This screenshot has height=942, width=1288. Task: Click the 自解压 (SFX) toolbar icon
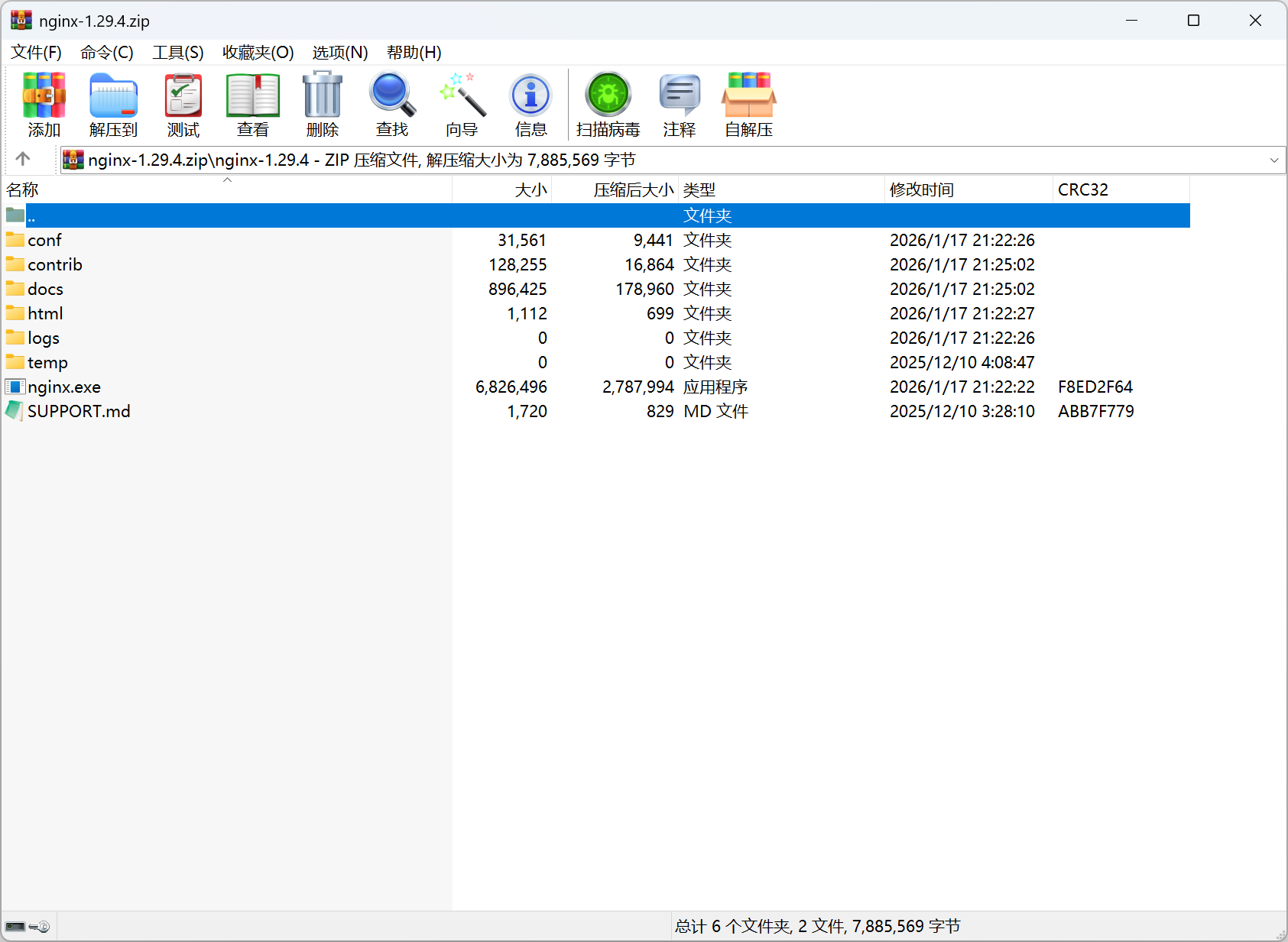(x=749, y=95)
